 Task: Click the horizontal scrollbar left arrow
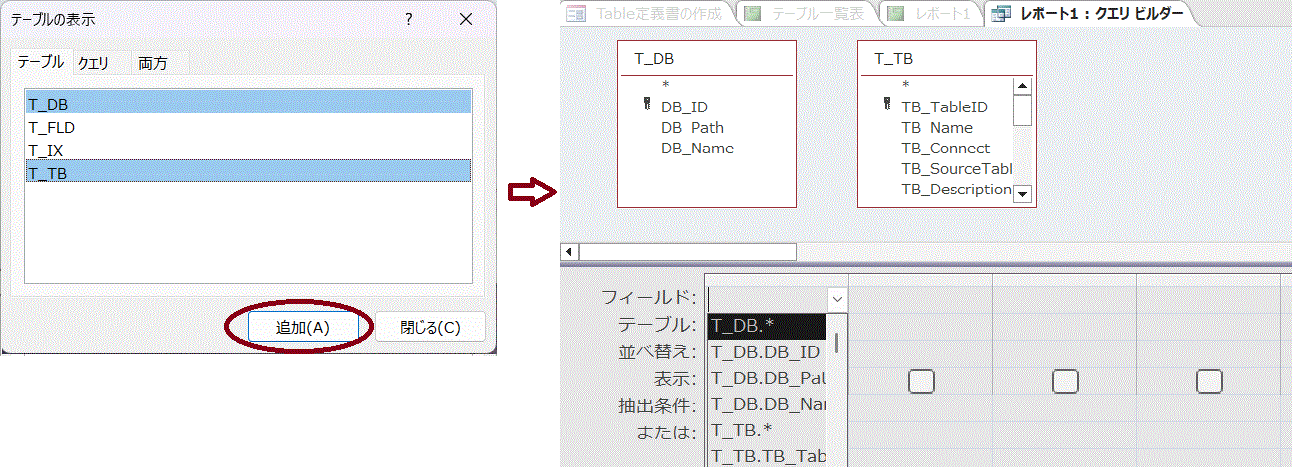[569, 252]
